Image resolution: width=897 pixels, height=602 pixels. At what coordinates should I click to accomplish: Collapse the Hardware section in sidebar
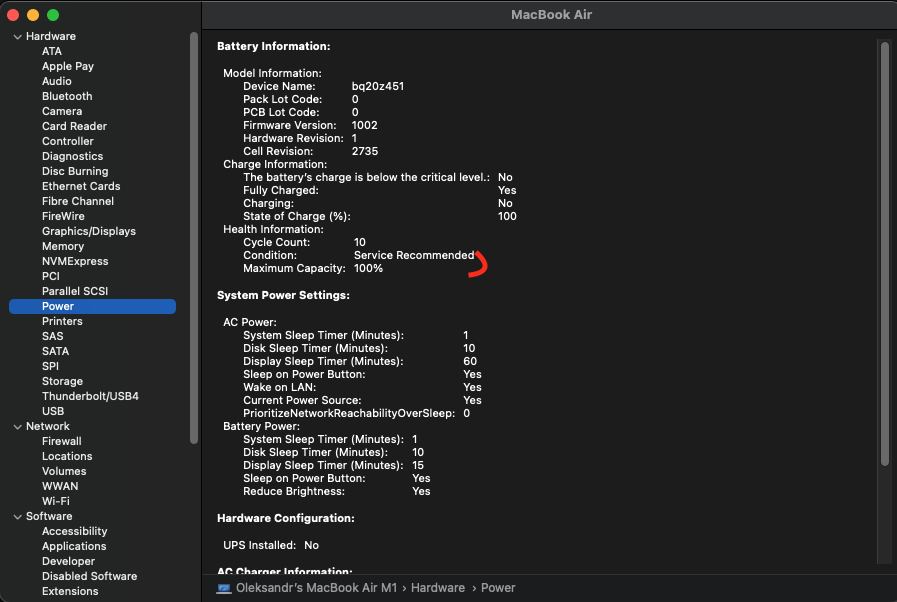tap(16, 37)
